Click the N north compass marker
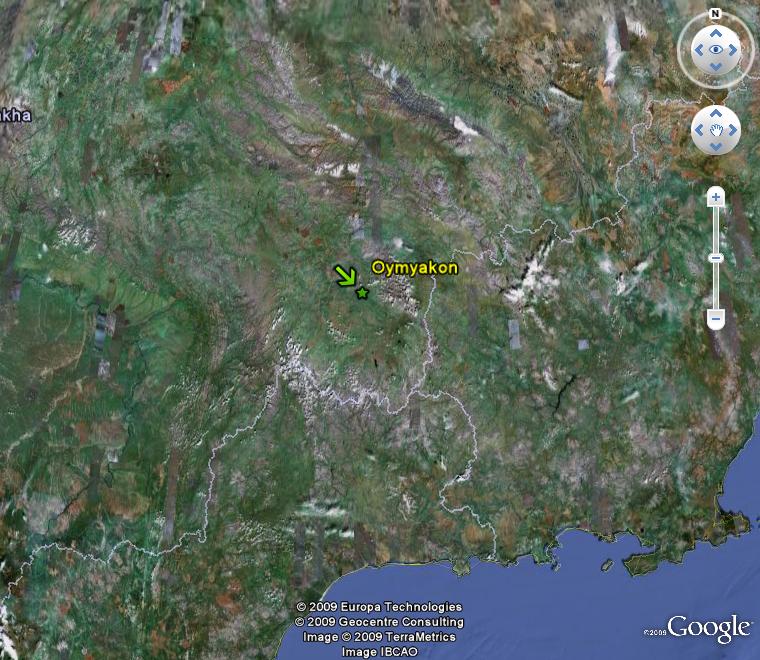This screenshot has width=760, height=660. point(715,14)
